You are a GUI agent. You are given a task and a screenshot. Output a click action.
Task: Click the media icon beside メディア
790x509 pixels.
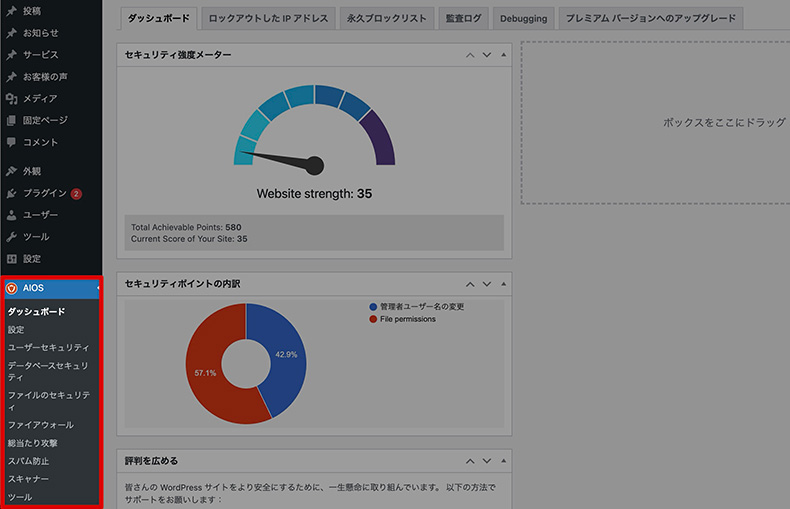tap(11, 98)
